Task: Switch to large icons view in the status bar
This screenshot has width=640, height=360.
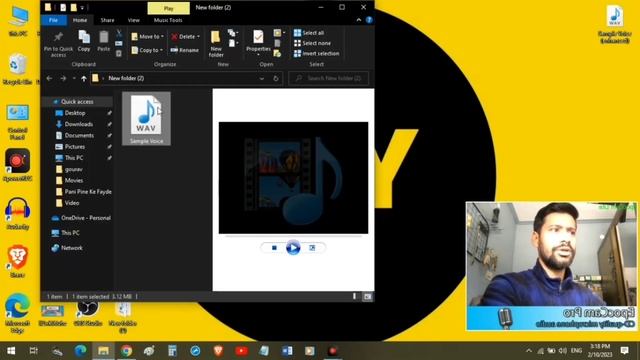Action: pyautogui.click(x=367, y=297)
